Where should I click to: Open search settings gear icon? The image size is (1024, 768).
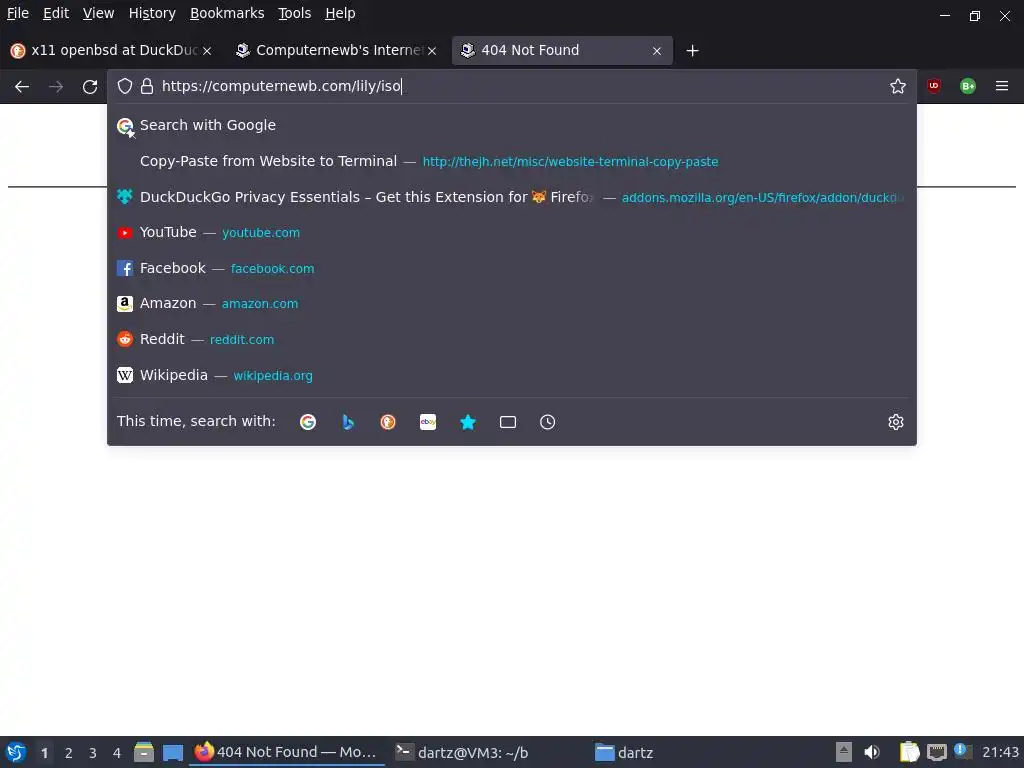click(x=895, y=422)
